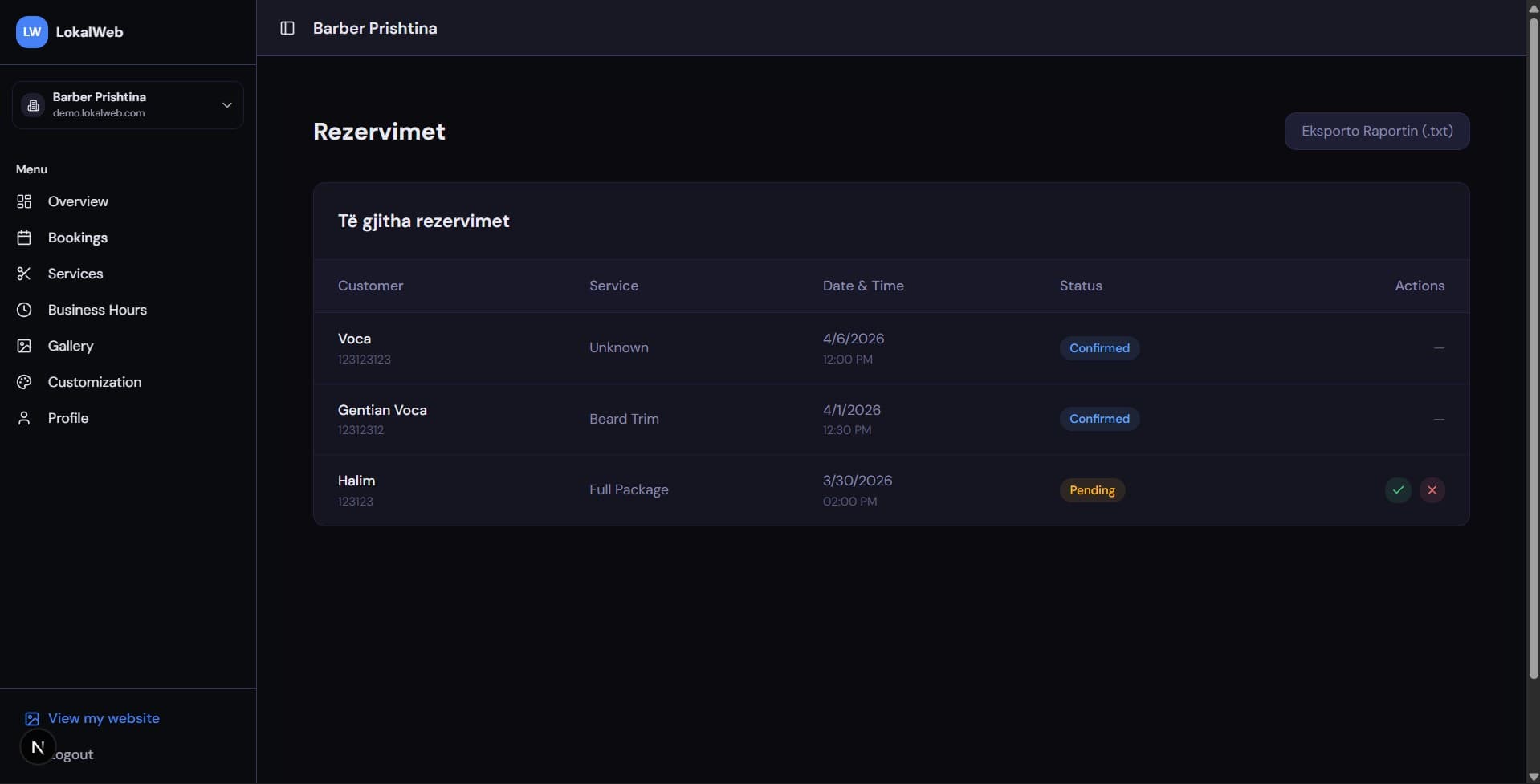Image resolution: width=1540 pixels, height=784 pixels.
Task: Click the Unknown service cell
Action: [x=619, y=347]
